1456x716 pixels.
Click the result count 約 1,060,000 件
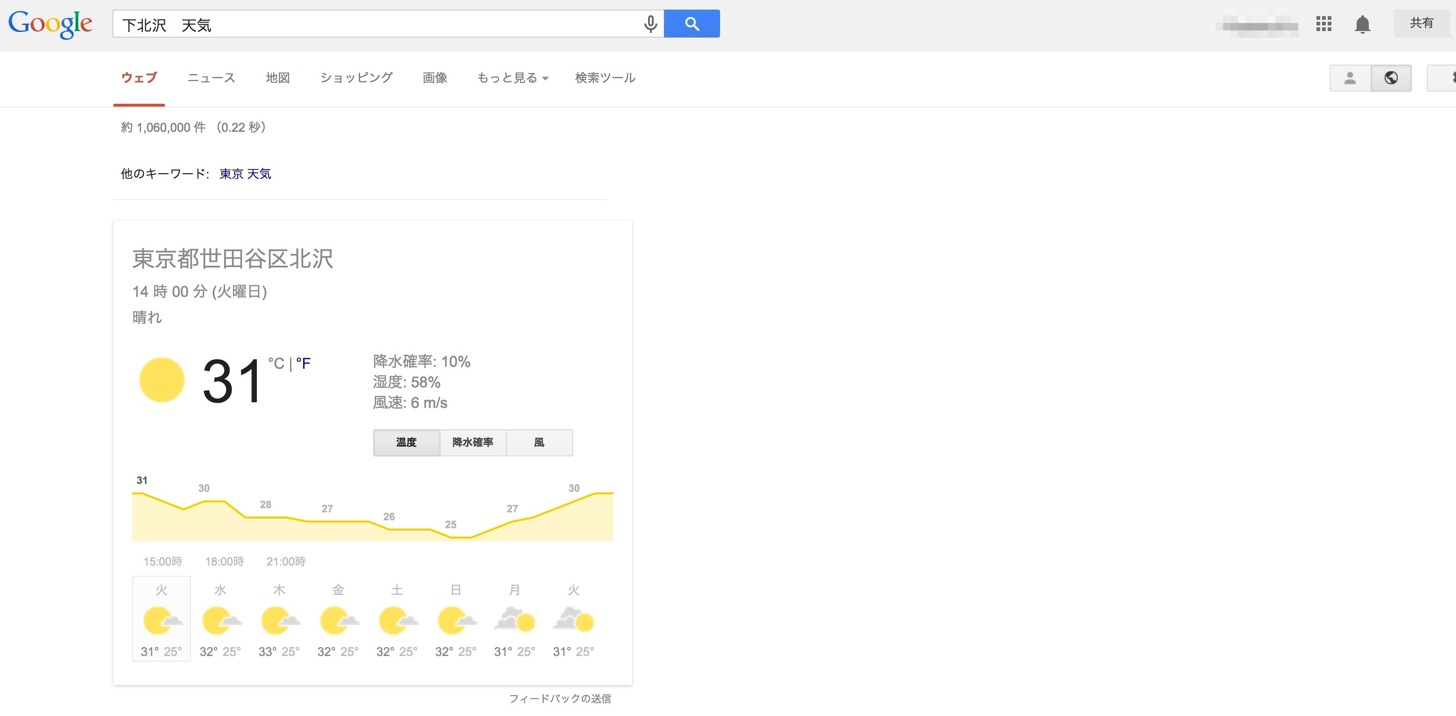tap(163, 128)
